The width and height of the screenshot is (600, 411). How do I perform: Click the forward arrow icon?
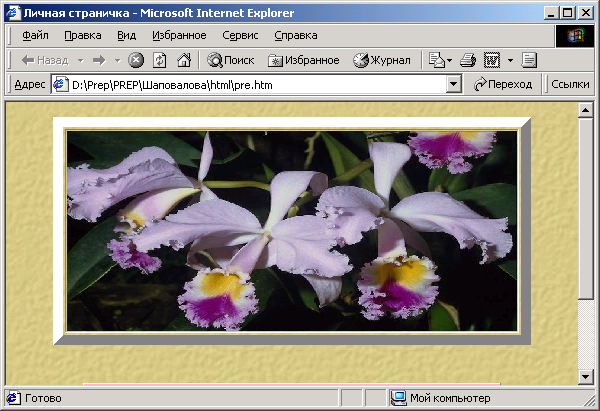coord(99,60)
